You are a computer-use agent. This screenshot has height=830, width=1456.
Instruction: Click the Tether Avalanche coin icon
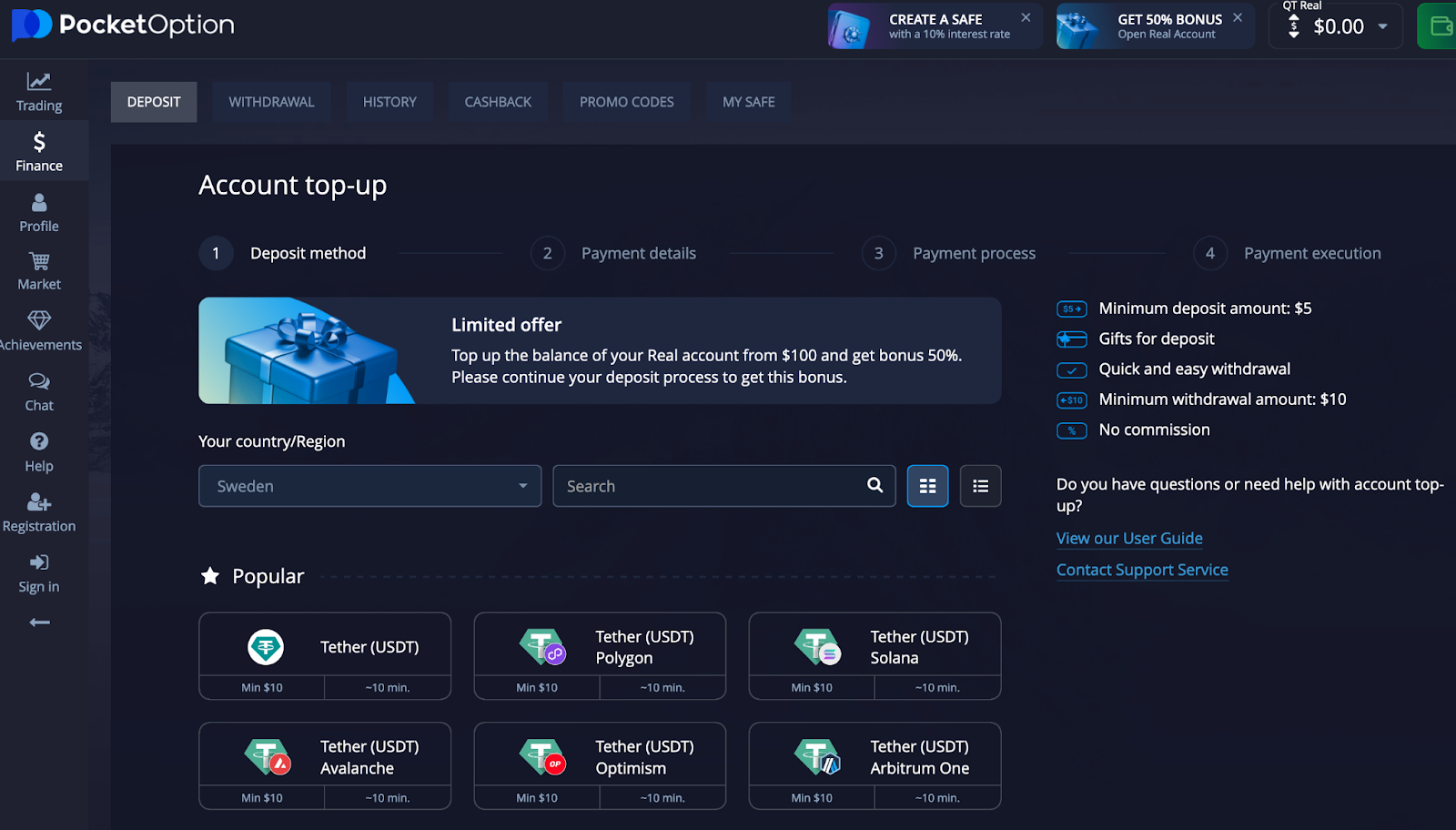point(268,757)
